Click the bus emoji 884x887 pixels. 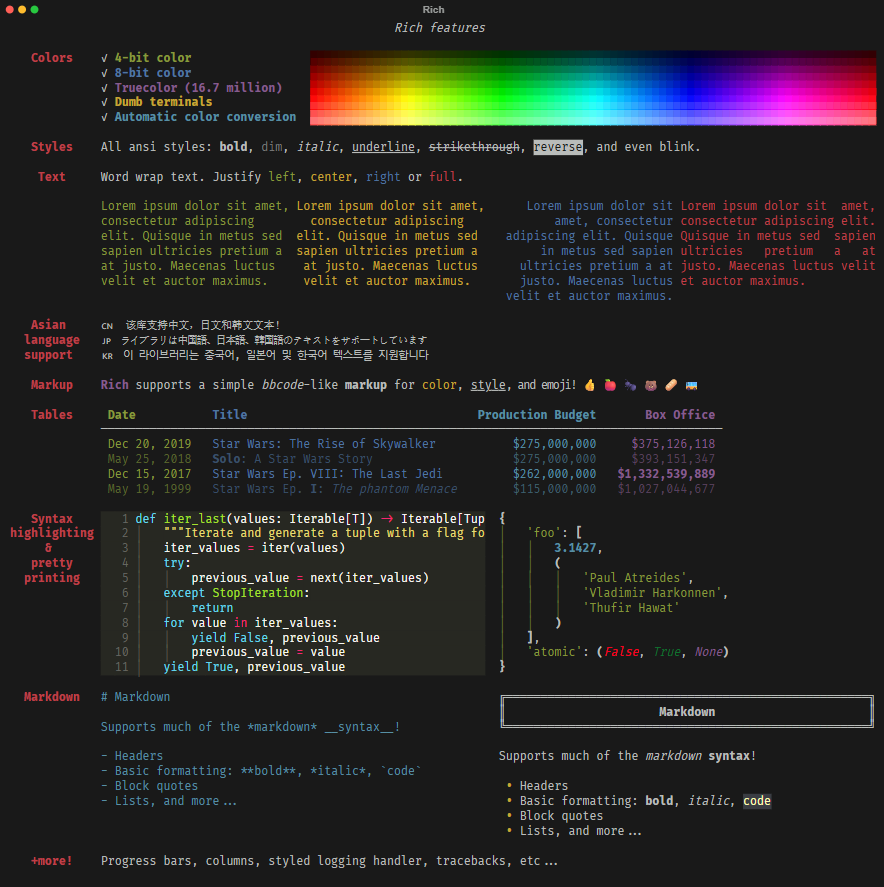(x=691, y=386)
